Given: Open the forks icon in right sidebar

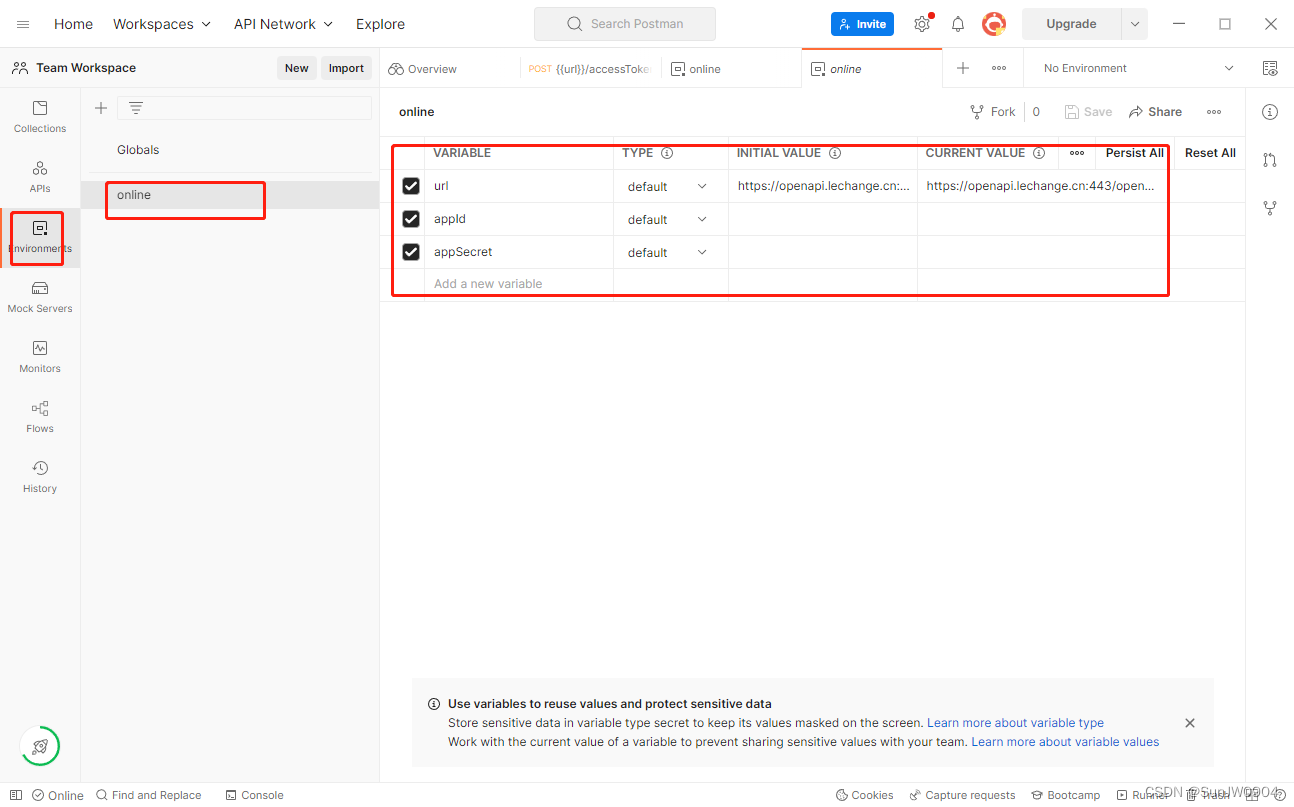Looking at the screenshot, I should [x=1270, y=208].
